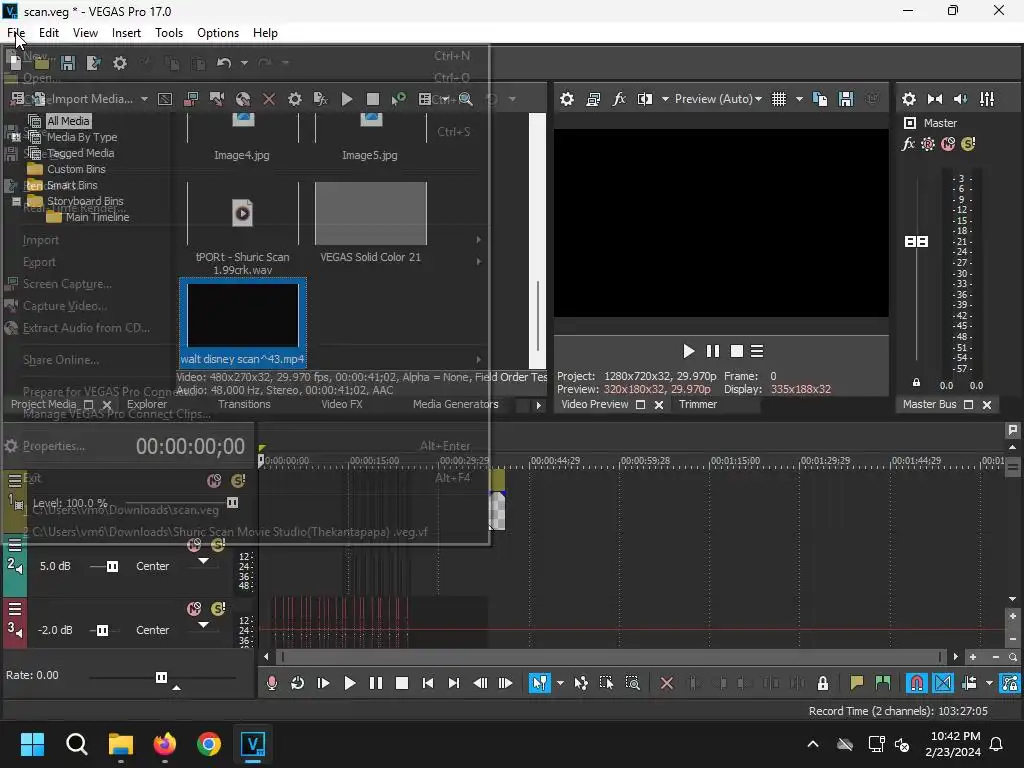Click the Split Screen View icon

coord(645,99)
